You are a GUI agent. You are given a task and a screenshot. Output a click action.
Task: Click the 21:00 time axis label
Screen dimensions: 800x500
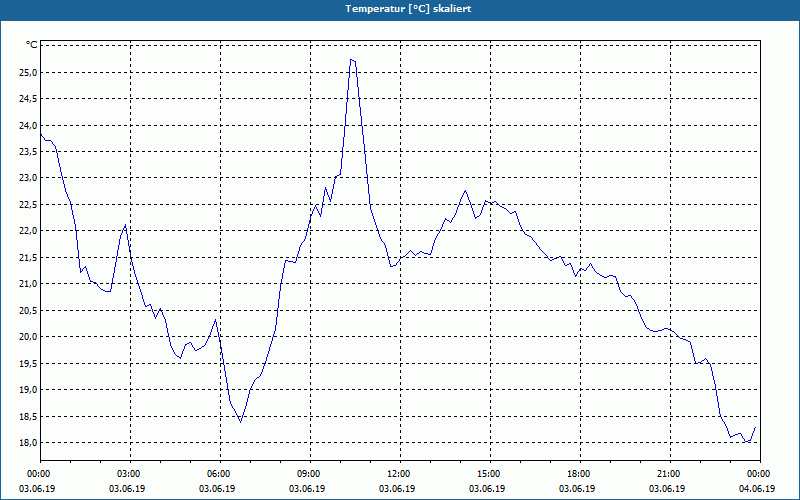pos(670,474)
